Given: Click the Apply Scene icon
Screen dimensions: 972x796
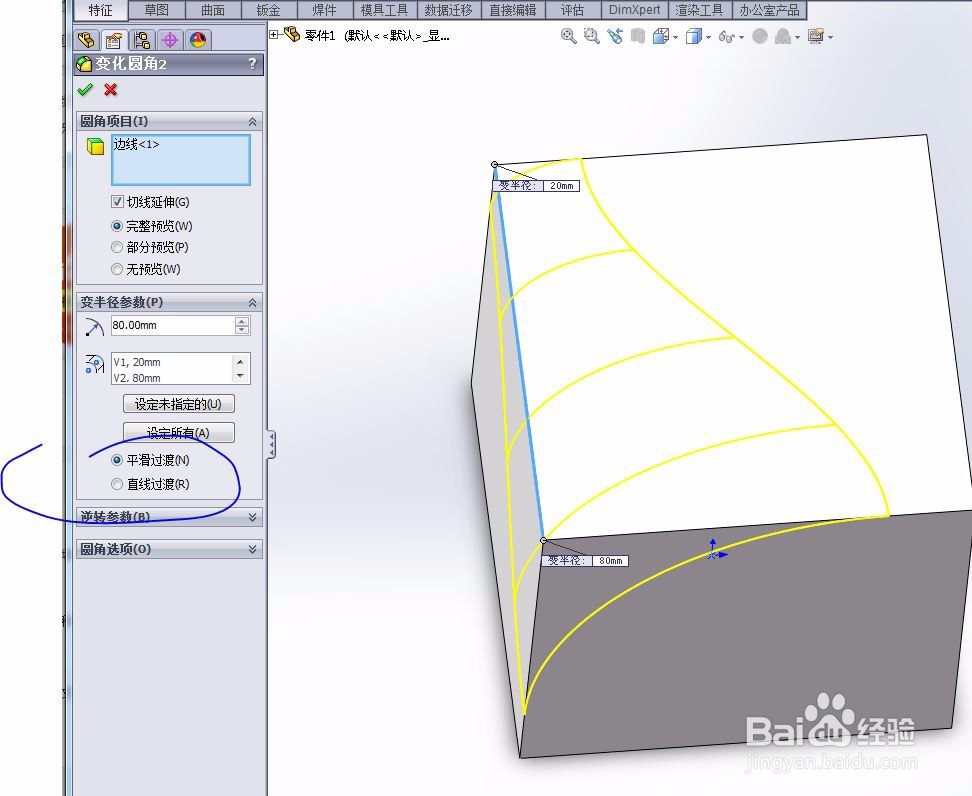Looking at the screenshot, I should 783,37.
